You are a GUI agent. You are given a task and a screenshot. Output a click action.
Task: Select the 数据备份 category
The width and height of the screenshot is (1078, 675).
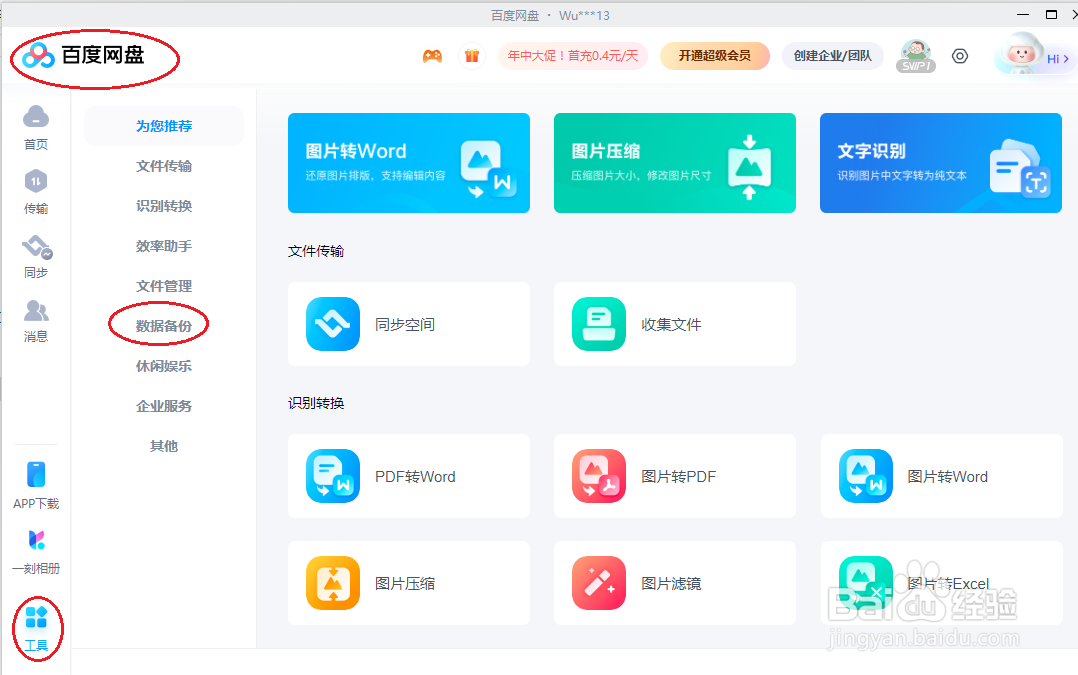tap(164, 325)
